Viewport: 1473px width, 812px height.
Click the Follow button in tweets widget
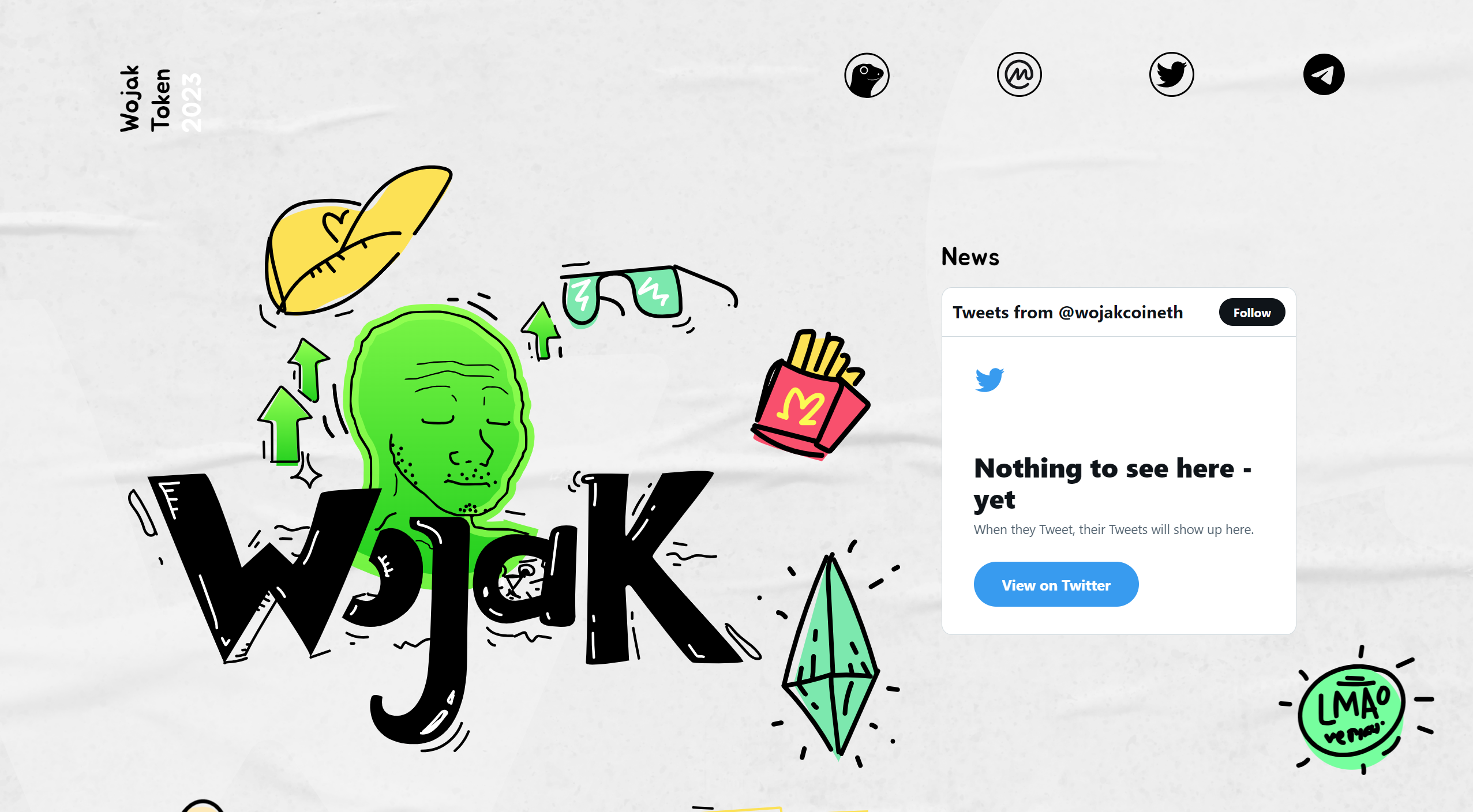pyautogui.click(x=1251, y=313)
